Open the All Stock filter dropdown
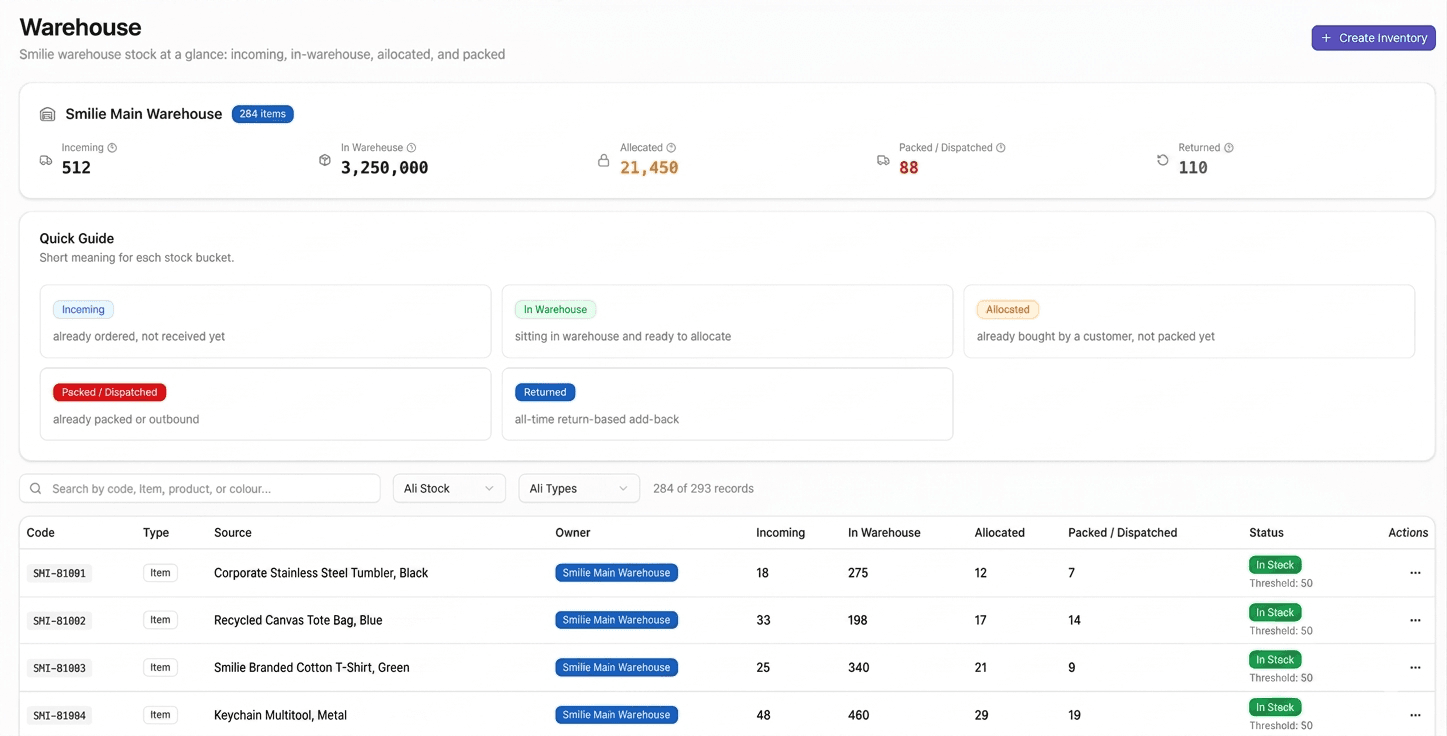The width and height of the screenshot is (1447, 736). 449,488
